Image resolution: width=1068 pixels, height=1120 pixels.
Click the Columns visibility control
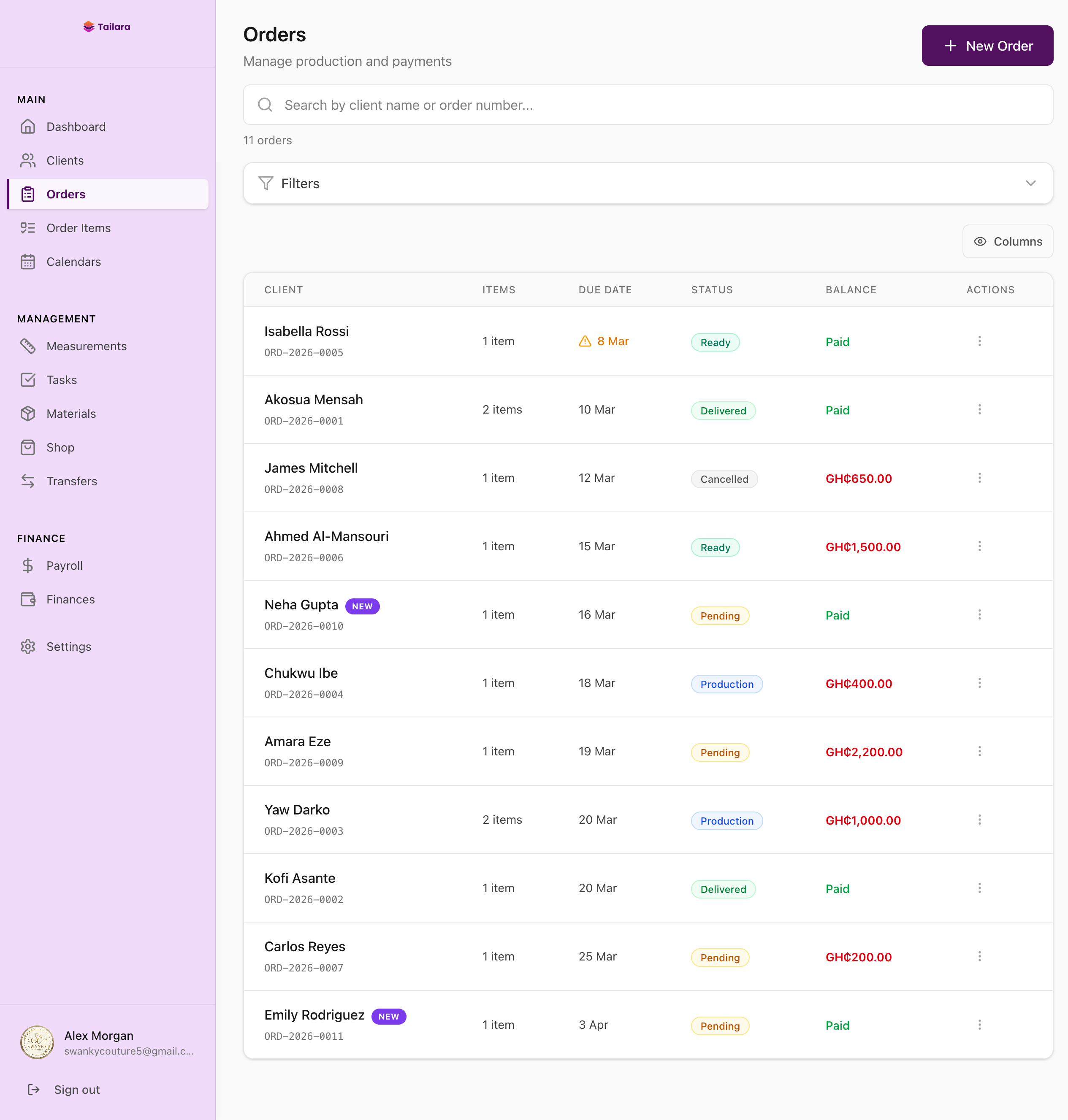click(1008, 241)
